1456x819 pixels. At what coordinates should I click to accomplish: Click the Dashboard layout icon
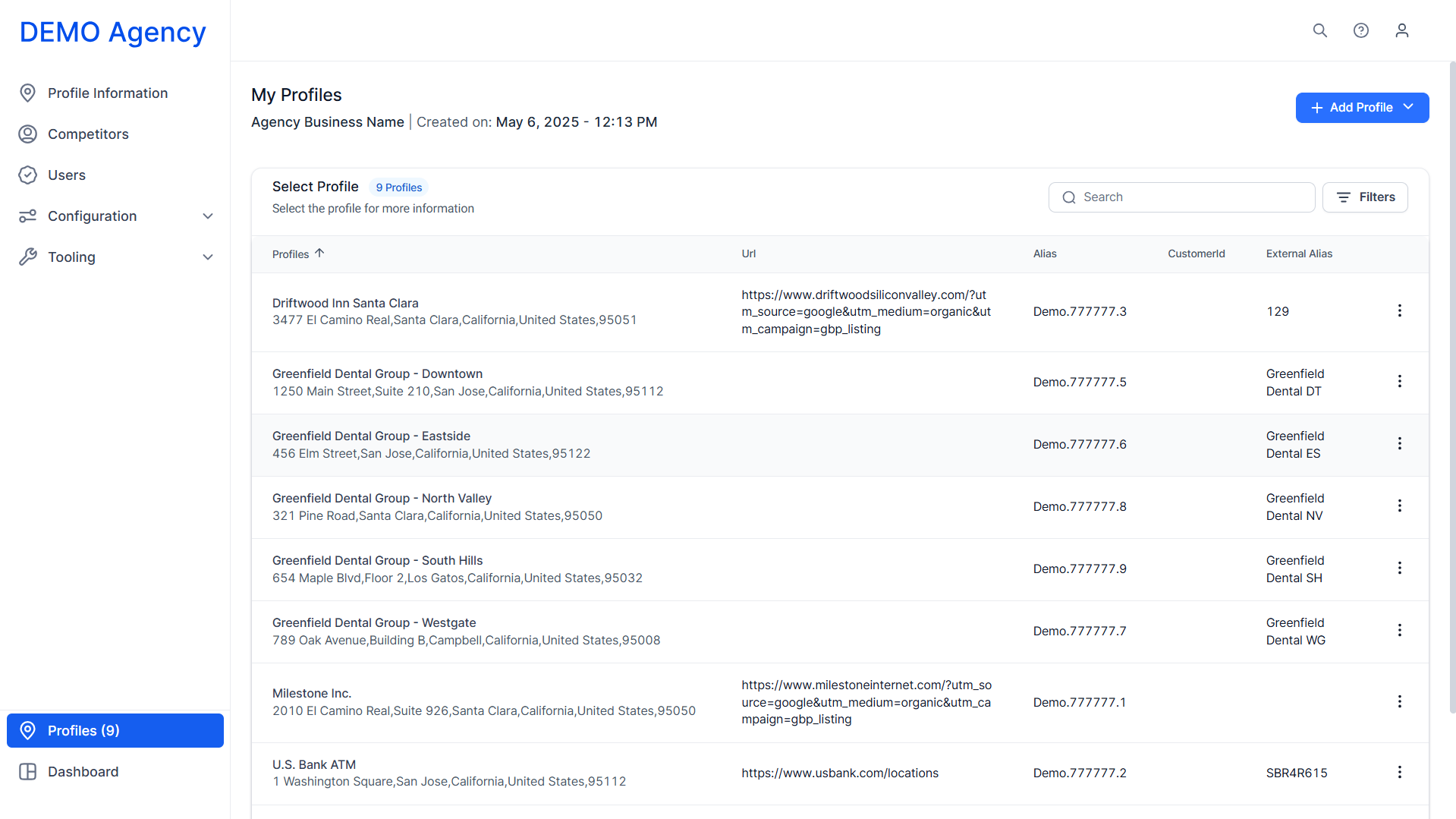28,772
